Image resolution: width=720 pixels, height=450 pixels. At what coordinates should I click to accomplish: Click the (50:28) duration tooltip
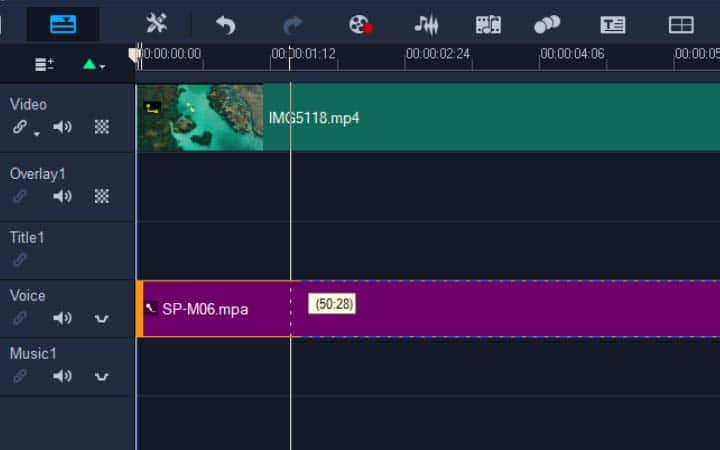[x=332, y=304]
